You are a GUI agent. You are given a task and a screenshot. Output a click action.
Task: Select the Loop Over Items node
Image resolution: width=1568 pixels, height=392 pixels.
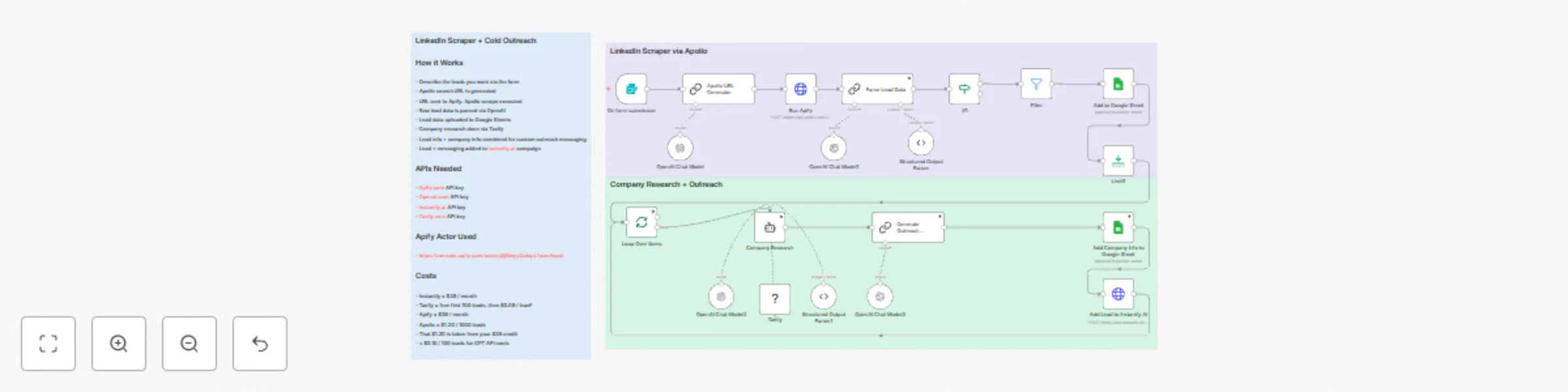(642, 223)
